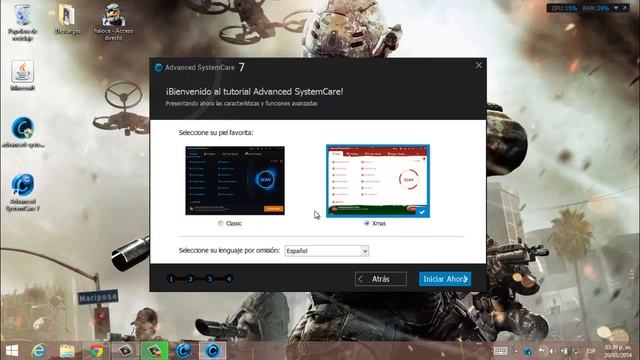Expand the performance monitor widget arrow
The height and width of the screenshot is (360, 640).
616,8
